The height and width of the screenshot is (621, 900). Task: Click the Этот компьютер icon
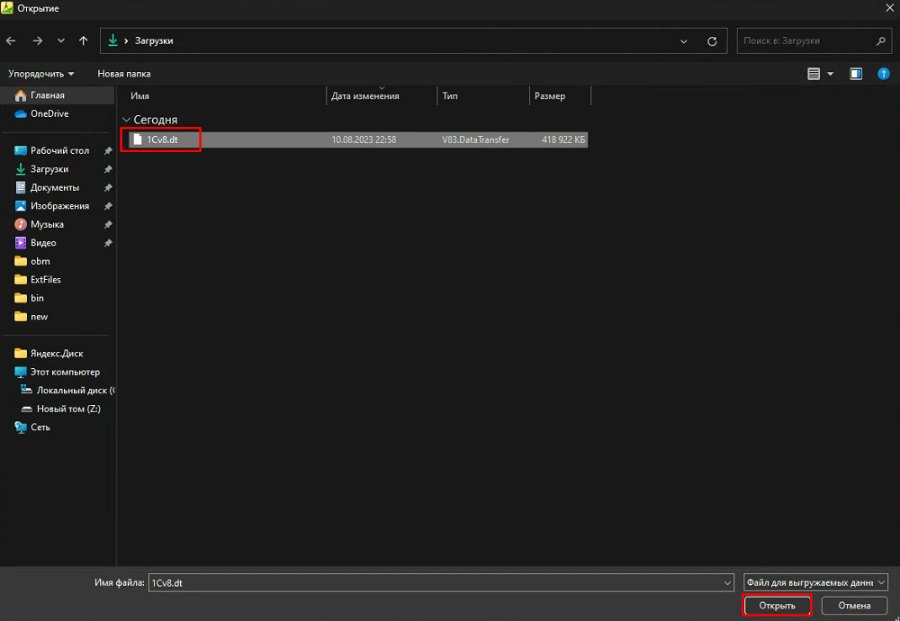[21, 371]
